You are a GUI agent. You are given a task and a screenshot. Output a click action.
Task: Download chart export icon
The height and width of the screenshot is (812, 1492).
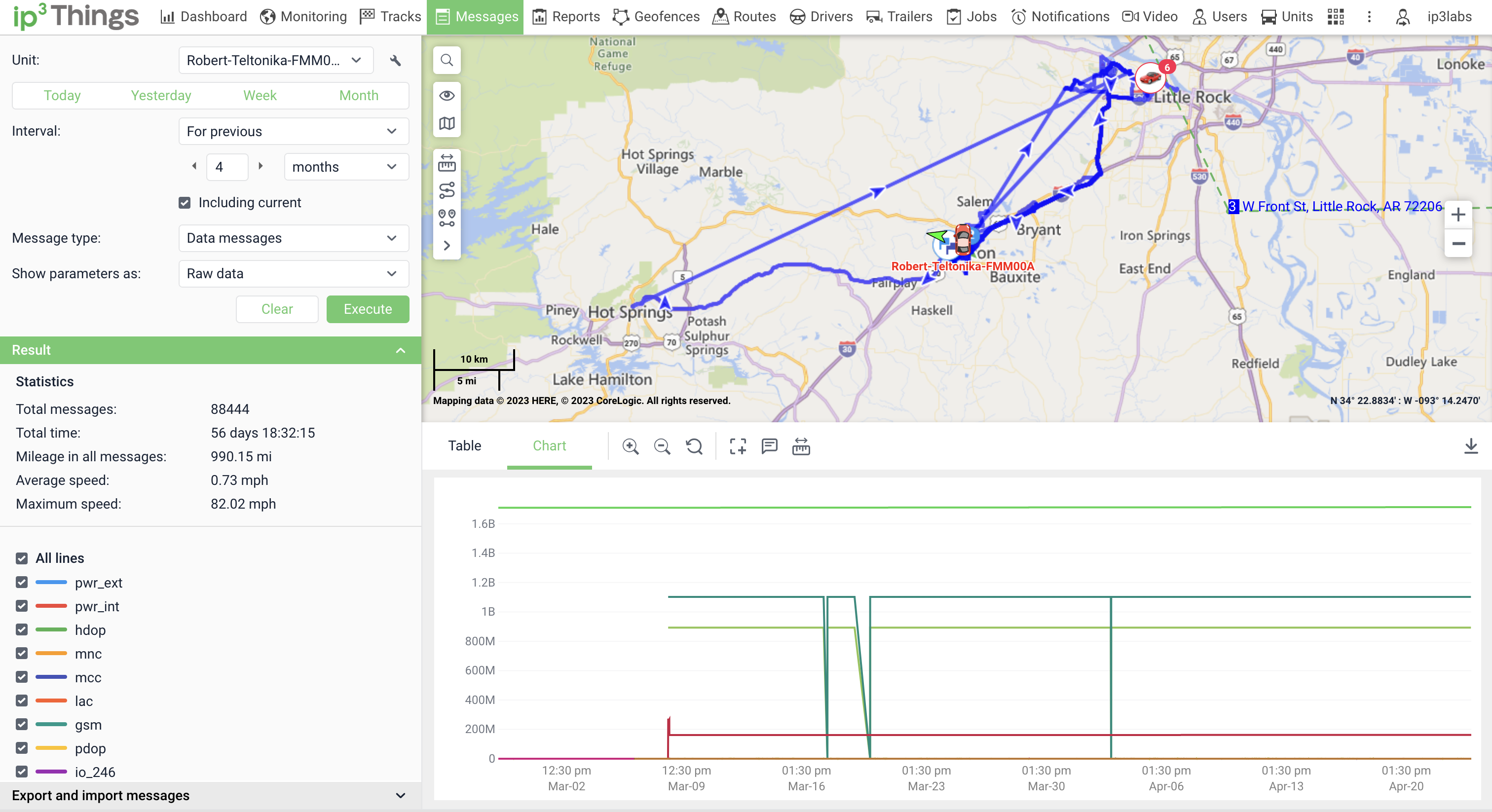pyautogui.click(x=1471, y=446)
